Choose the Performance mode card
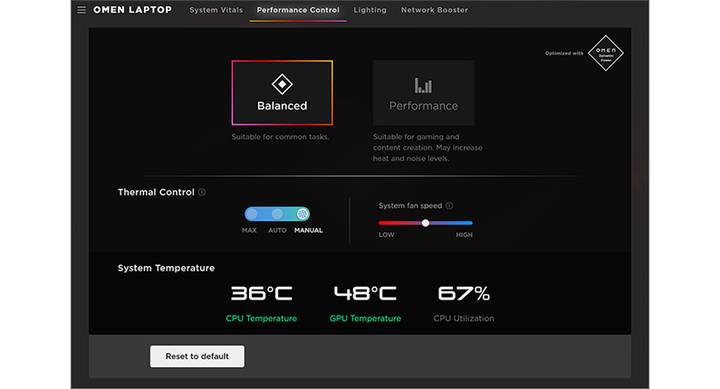 click(x=423, y=93)
